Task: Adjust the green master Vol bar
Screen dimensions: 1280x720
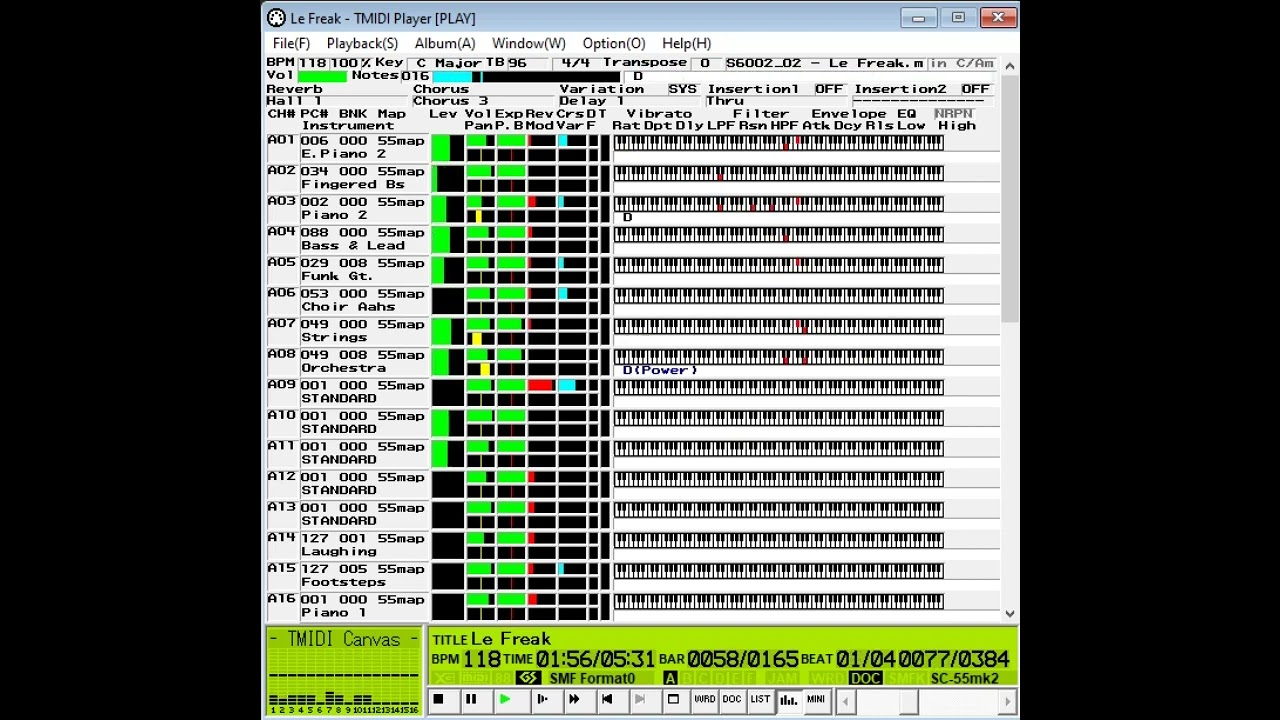Action: pos(322,76)
